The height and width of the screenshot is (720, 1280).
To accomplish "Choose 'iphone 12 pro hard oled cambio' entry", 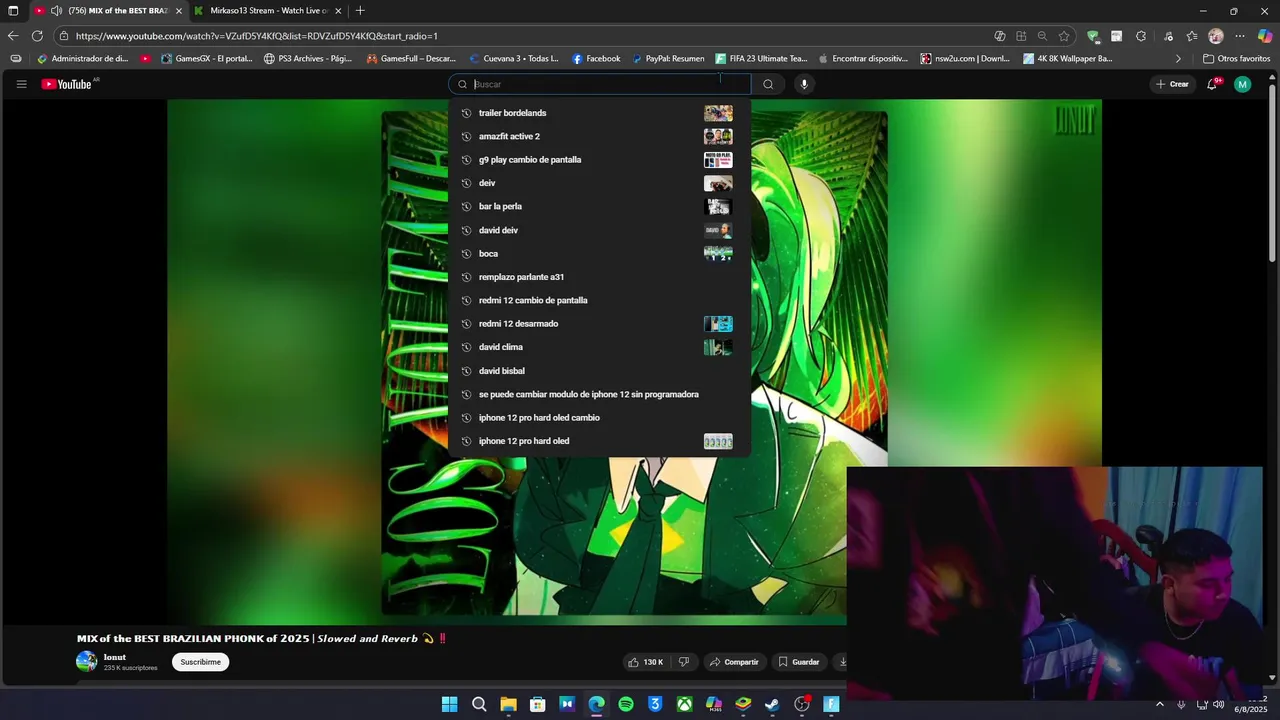I will click(x=599, y=417).
